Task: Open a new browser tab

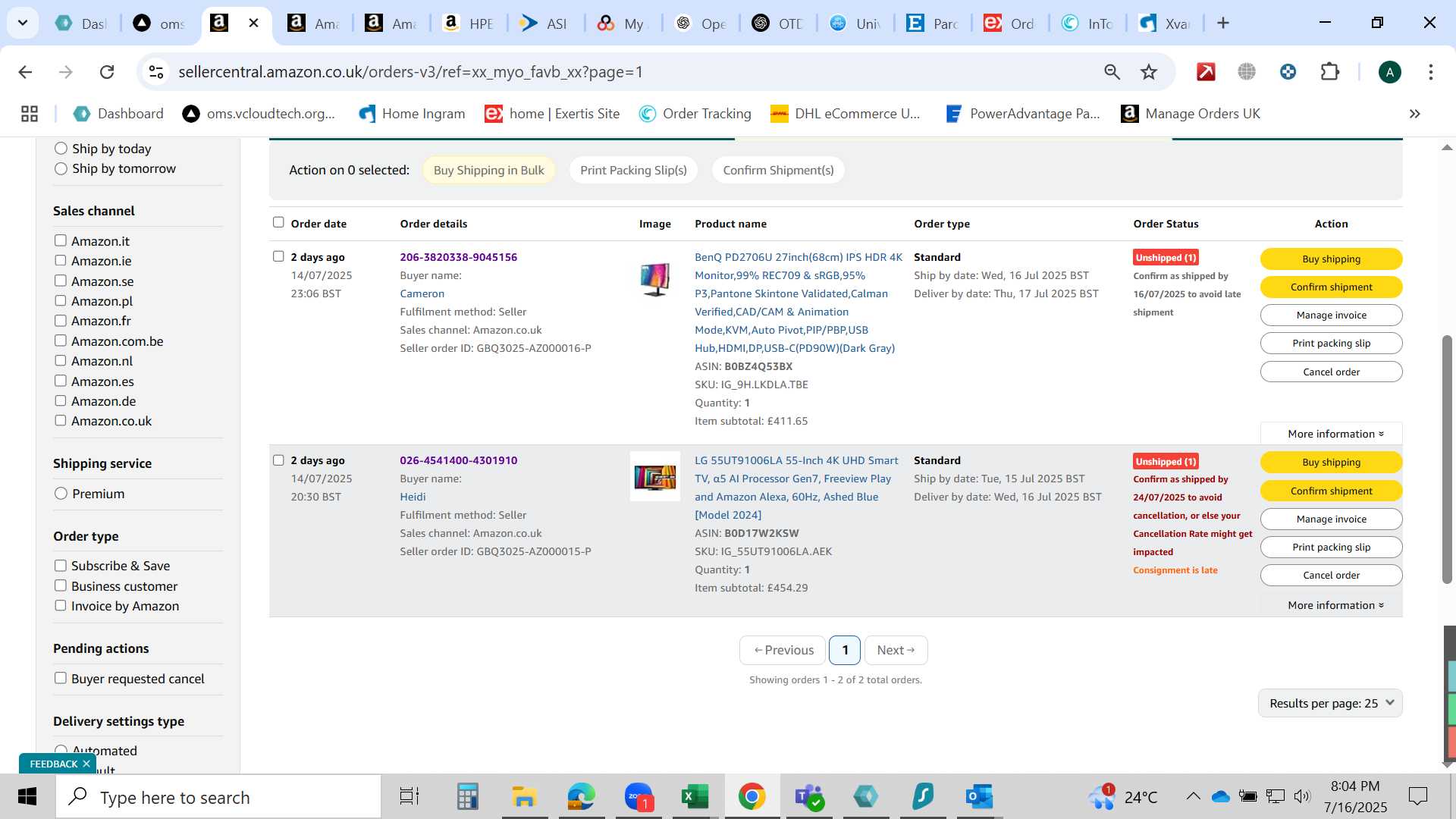Action: [x=1223, y=24]
